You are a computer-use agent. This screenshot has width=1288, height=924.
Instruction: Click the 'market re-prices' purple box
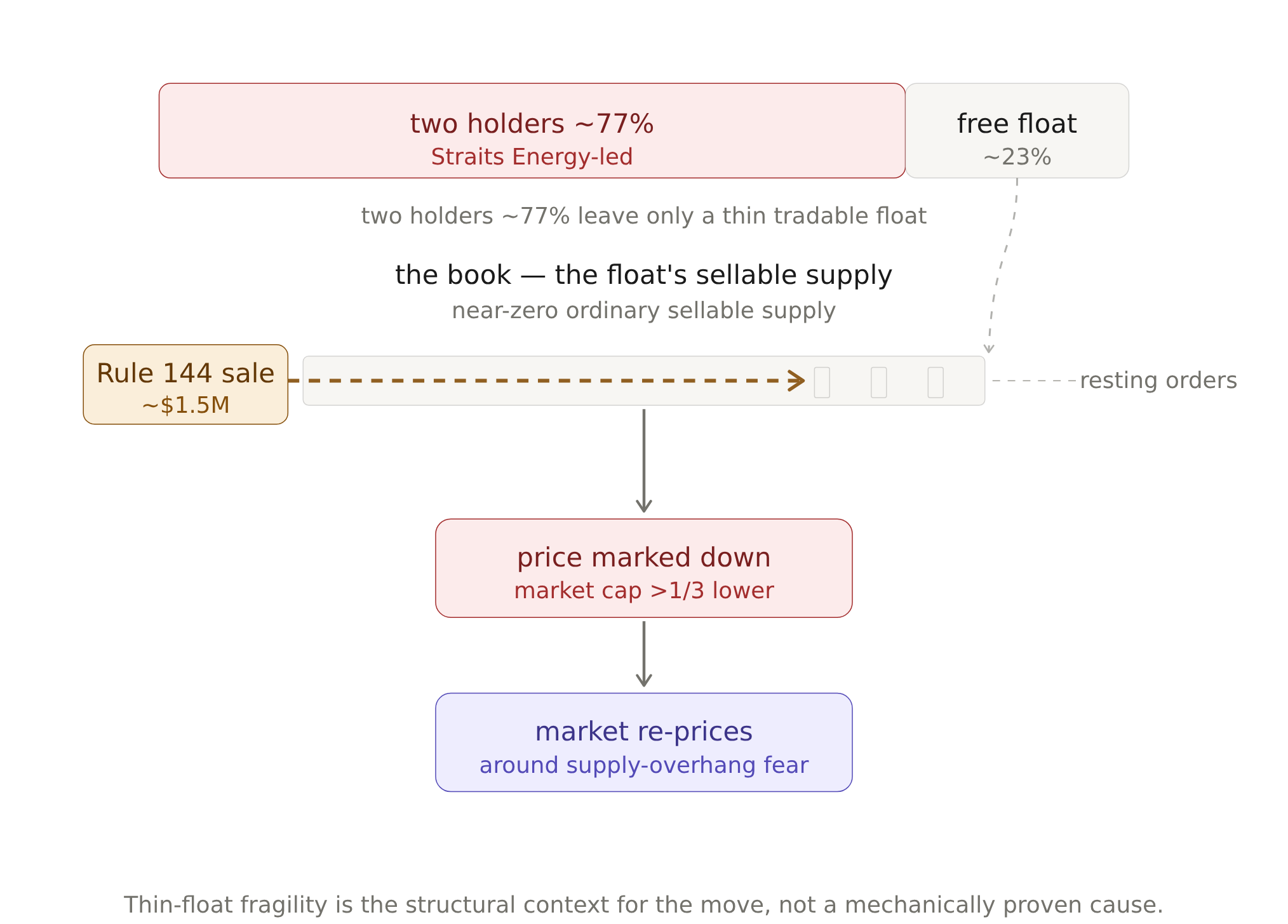click(643, 742)
